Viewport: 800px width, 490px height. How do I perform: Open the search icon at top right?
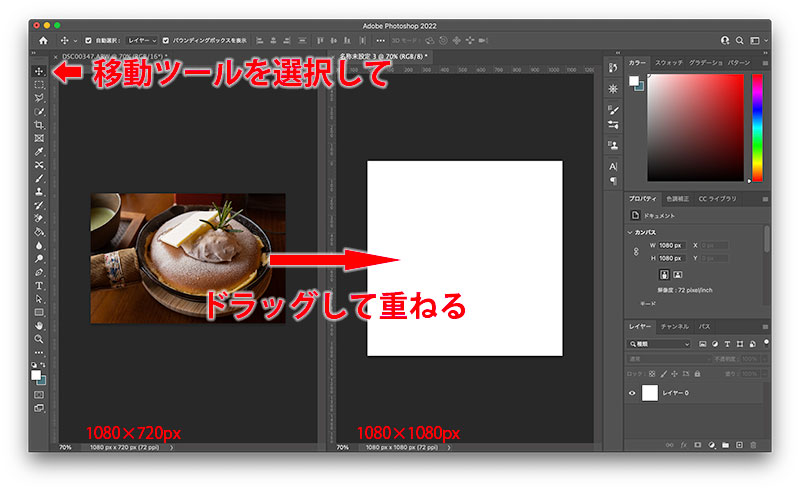pos(739,40)
